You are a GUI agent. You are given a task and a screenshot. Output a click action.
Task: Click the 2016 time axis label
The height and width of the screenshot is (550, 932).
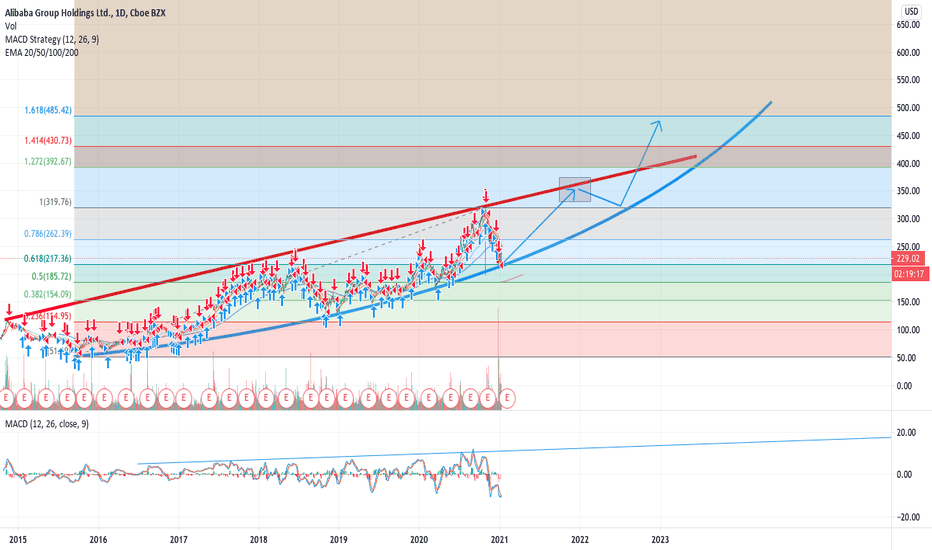[x=98, y=539]
